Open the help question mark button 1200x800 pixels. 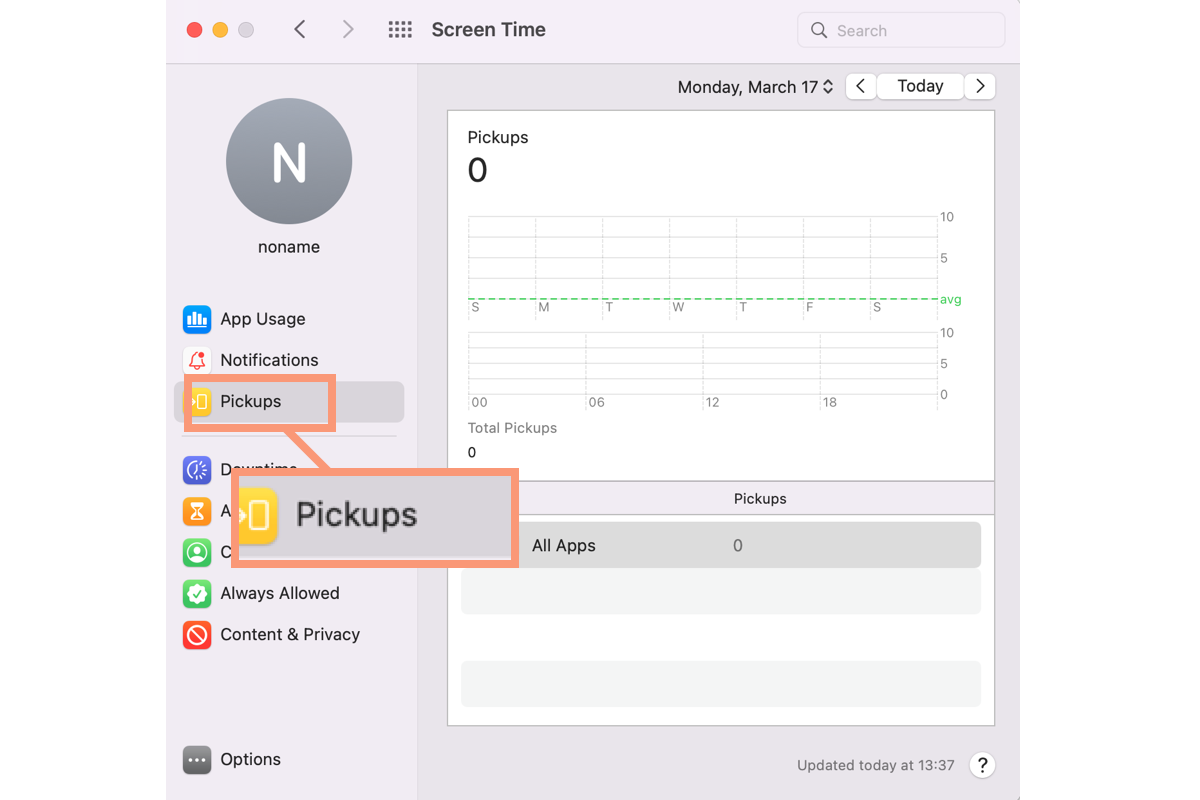click(x=982, y=765)
